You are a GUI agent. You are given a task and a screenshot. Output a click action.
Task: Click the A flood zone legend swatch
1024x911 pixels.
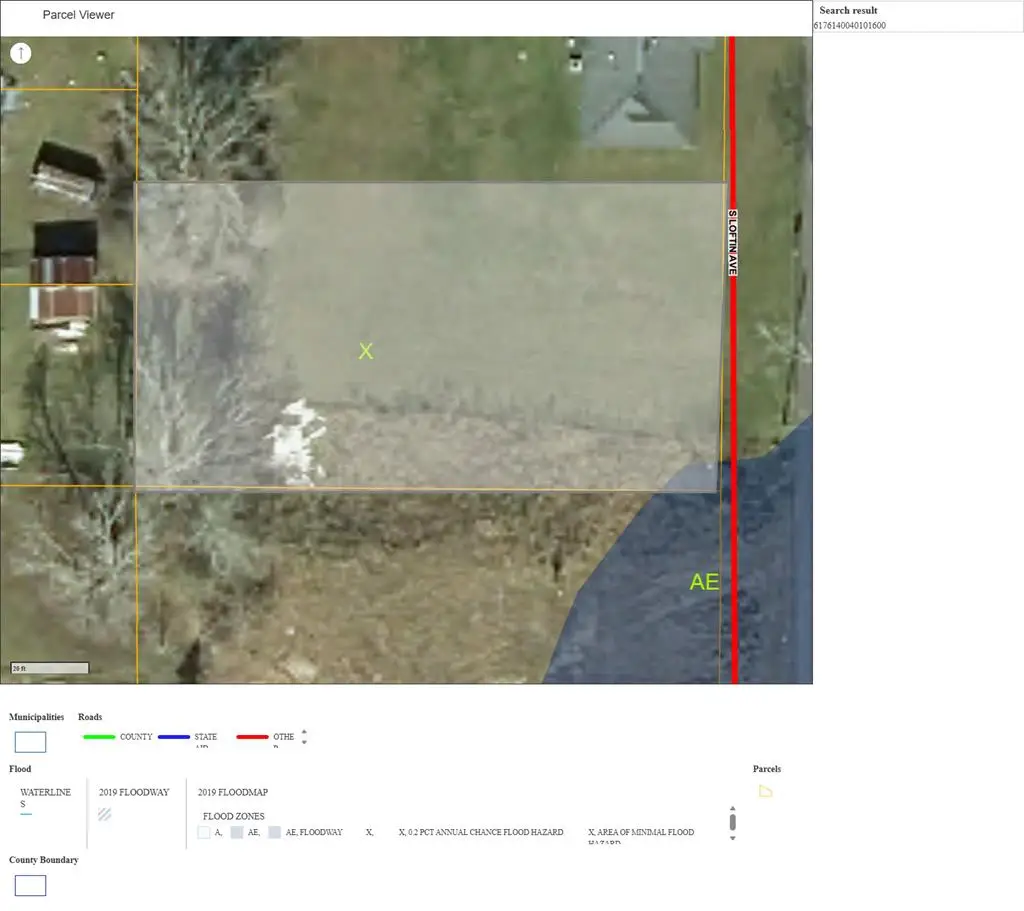click(x=204, y=832)
